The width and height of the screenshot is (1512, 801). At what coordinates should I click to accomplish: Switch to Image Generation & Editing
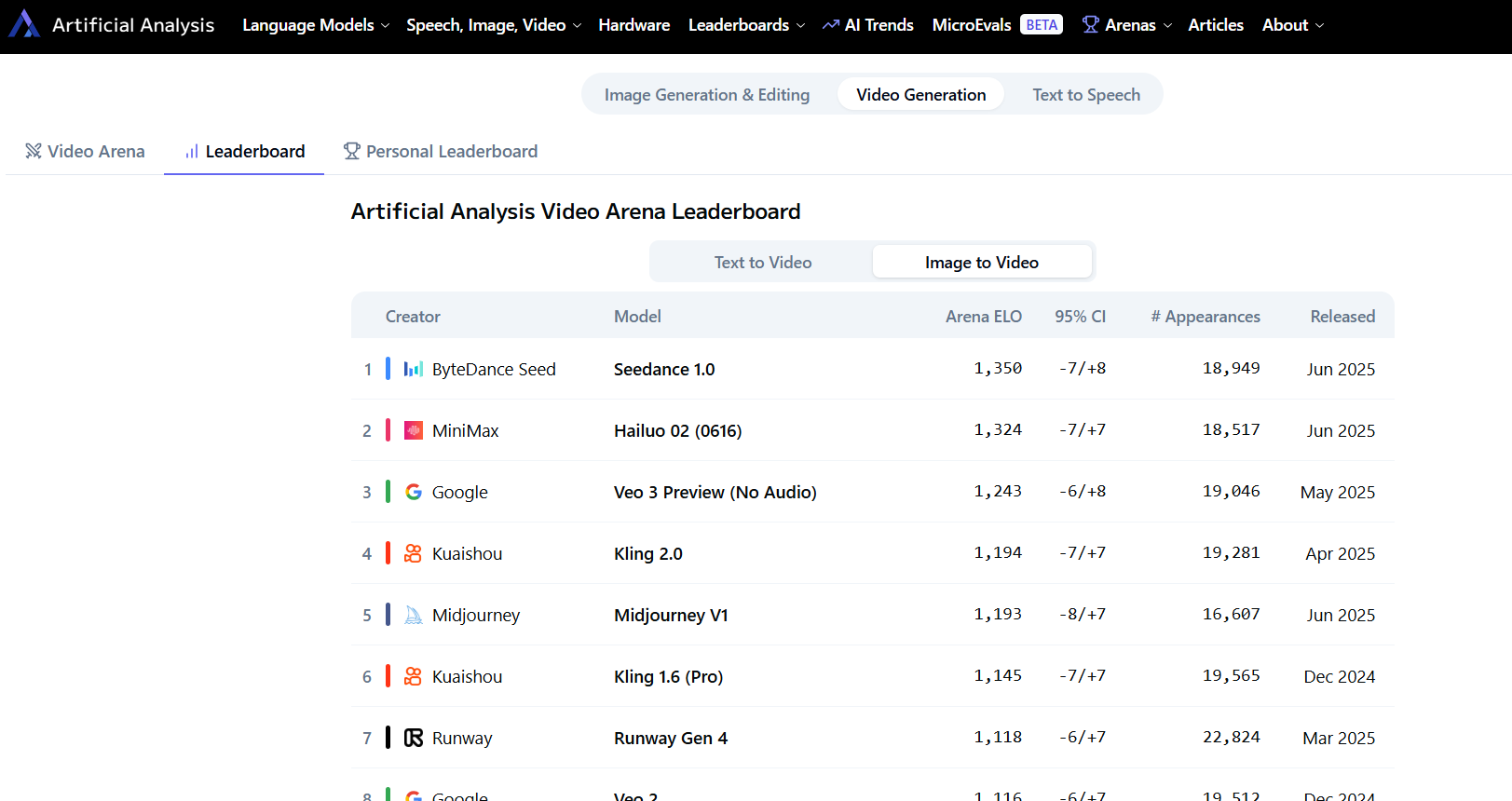(707, 94)
